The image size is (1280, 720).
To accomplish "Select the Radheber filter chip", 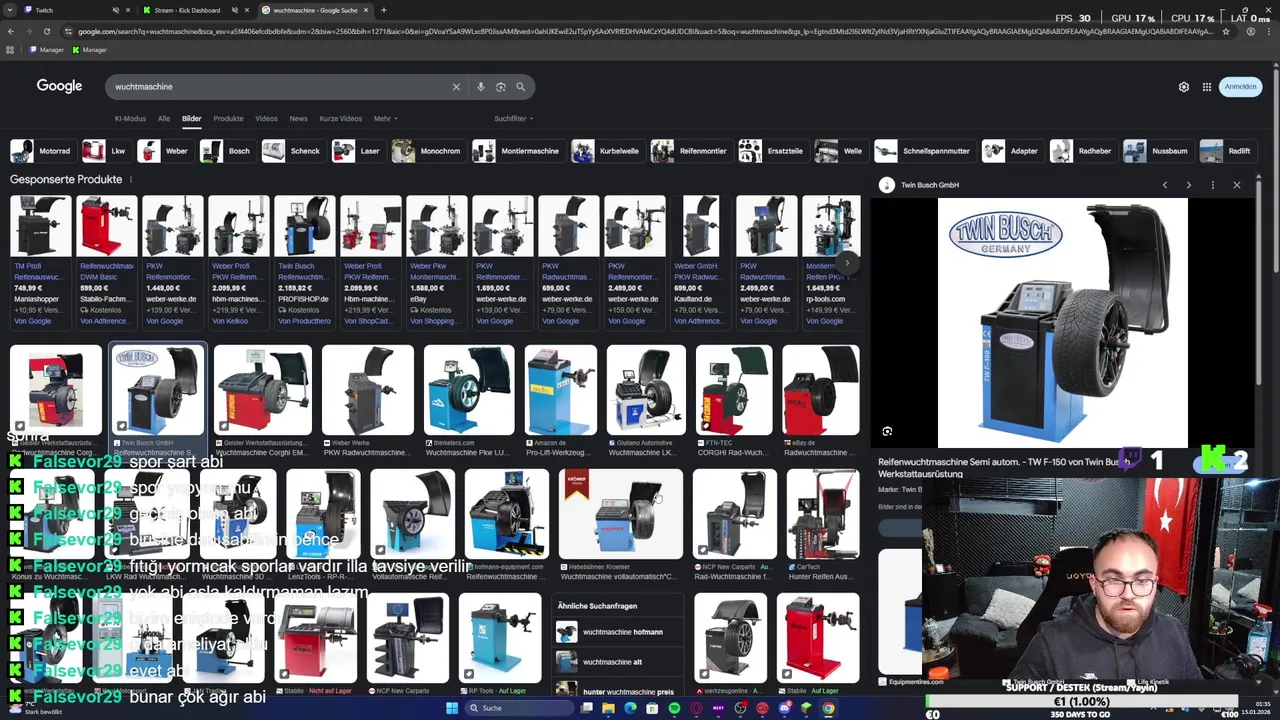I will 1082,151.
